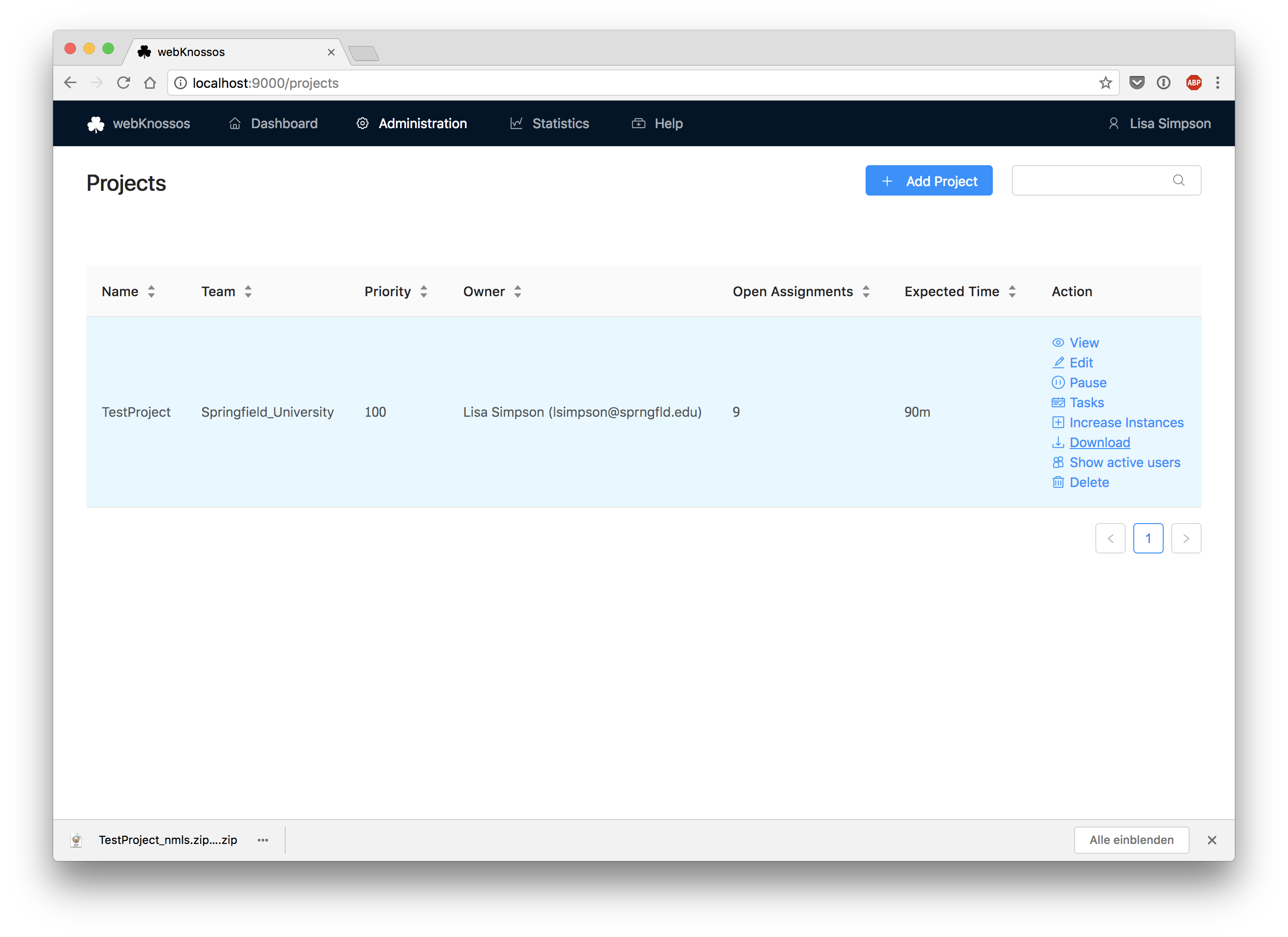Screen dimensions: 1288x937
Task: Open download options for TestProject_nmls.zip
Action: pyautogui.click(x=262, y=840)
